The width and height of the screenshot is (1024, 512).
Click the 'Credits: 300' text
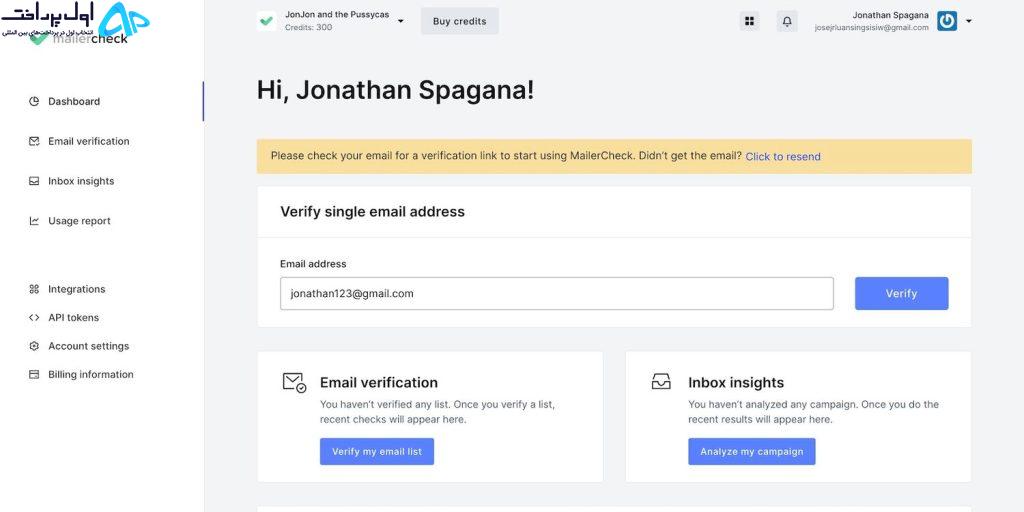[x=308, y=27]
